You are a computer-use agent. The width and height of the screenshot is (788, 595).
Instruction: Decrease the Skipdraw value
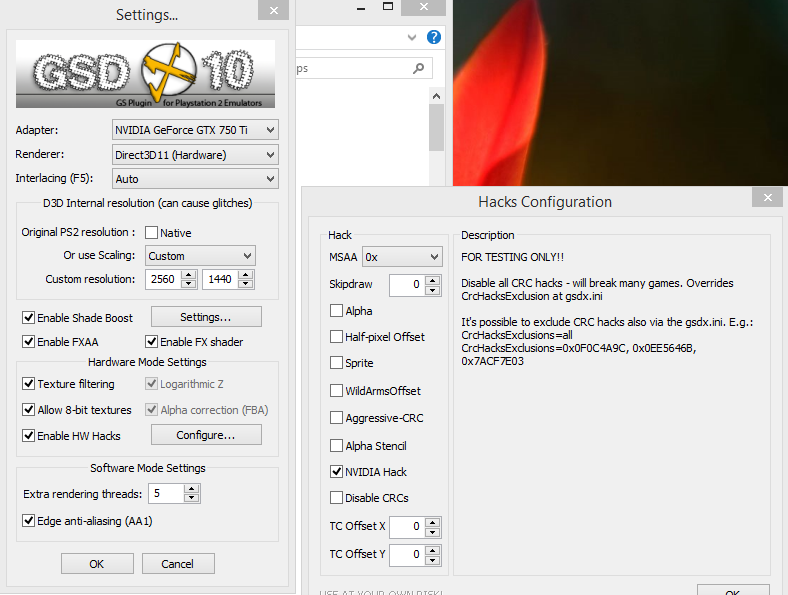pyautogui.click(x=433, y=289)
